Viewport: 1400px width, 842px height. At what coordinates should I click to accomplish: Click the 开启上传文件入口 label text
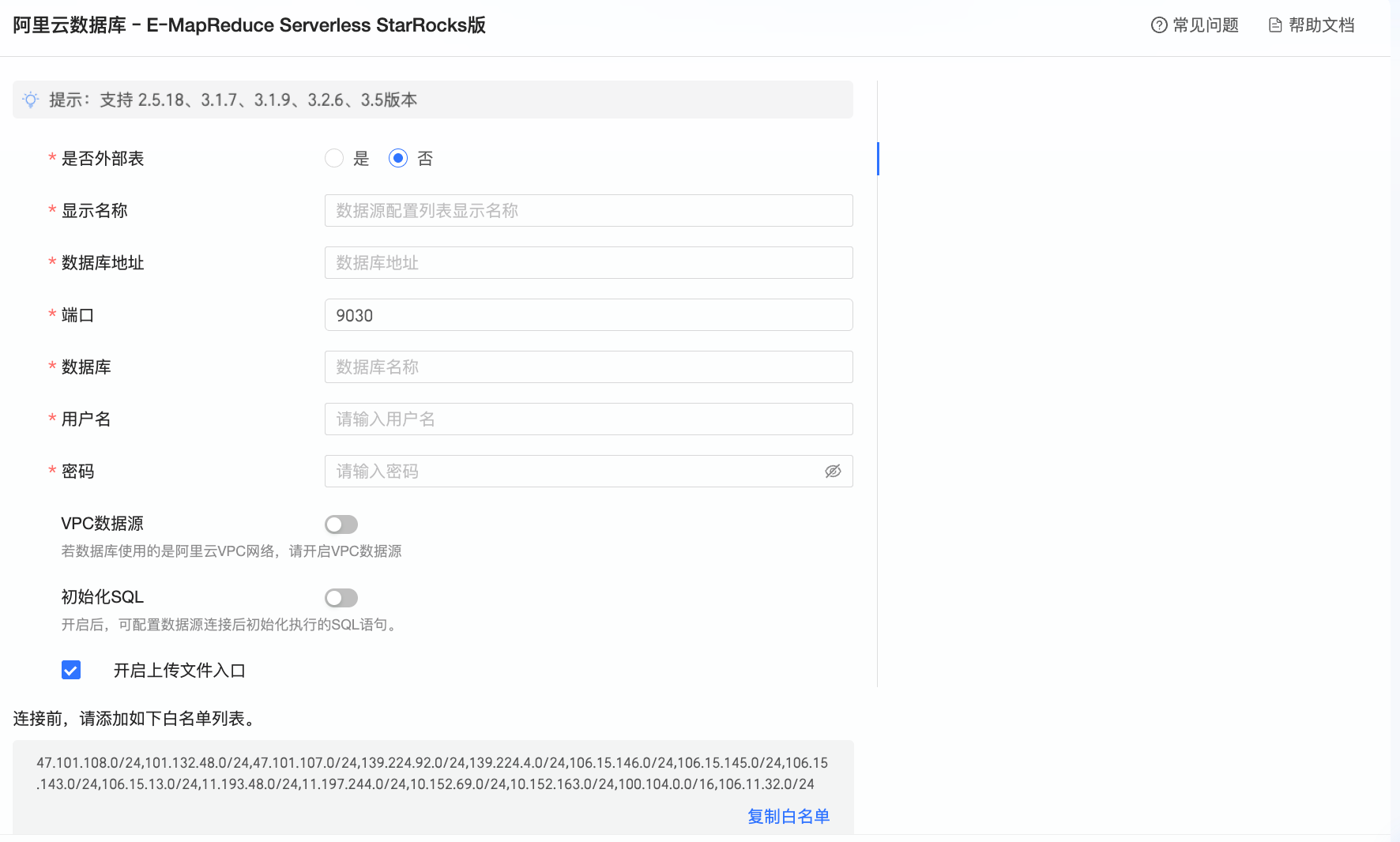(x=179, y=671)
